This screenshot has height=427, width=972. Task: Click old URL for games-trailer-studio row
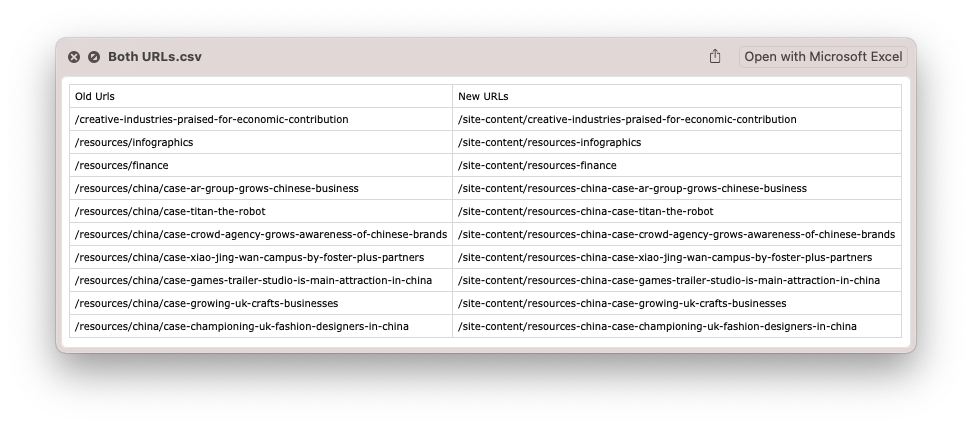coord(254,280)
